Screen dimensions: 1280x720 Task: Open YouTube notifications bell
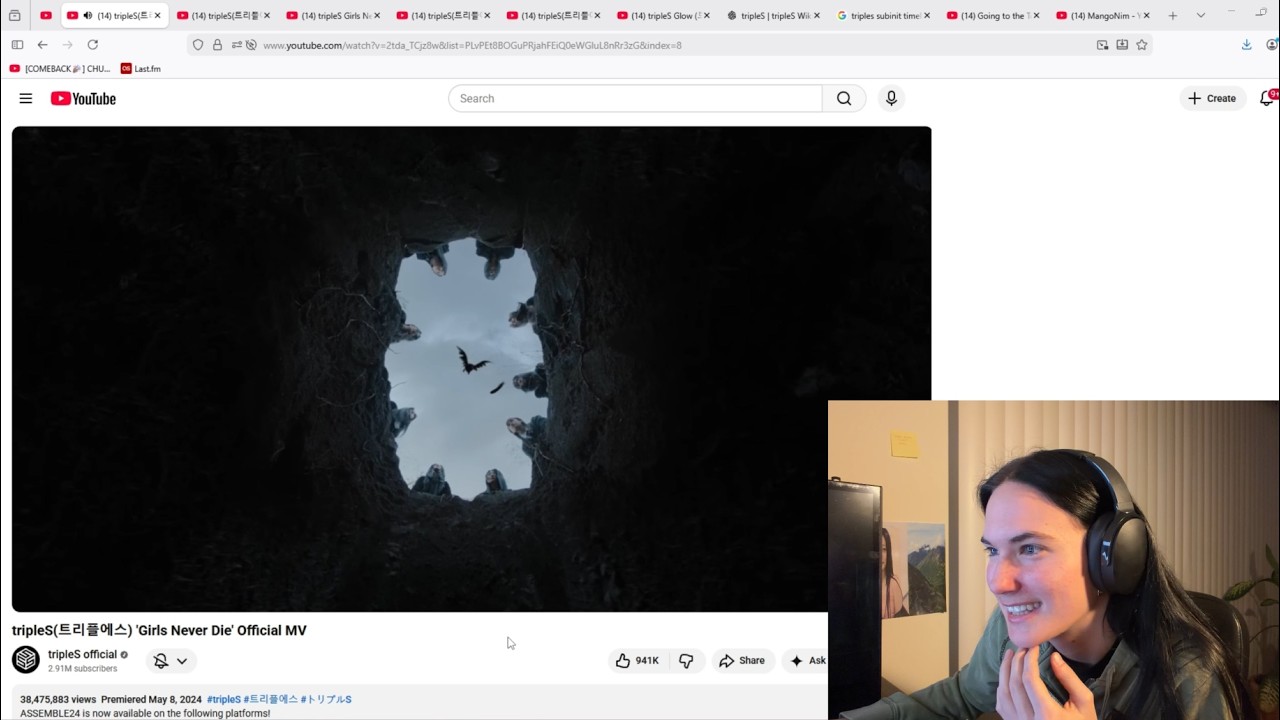[x=1267, y=98]
